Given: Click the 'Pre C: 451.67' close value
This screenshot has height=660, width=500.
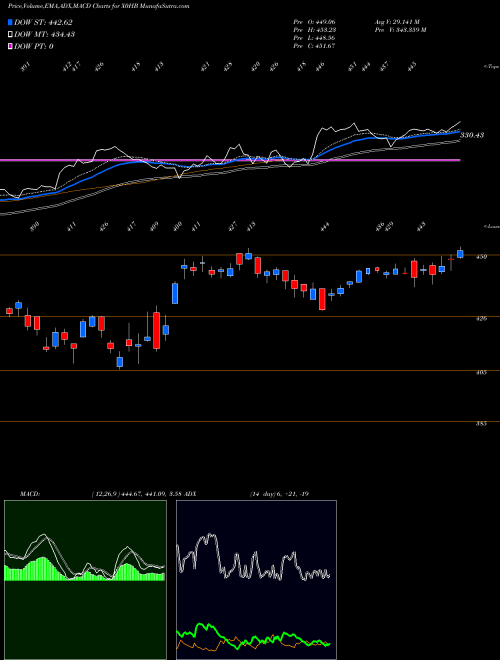Looking at the screenshot, I should (x=314, y=46).
